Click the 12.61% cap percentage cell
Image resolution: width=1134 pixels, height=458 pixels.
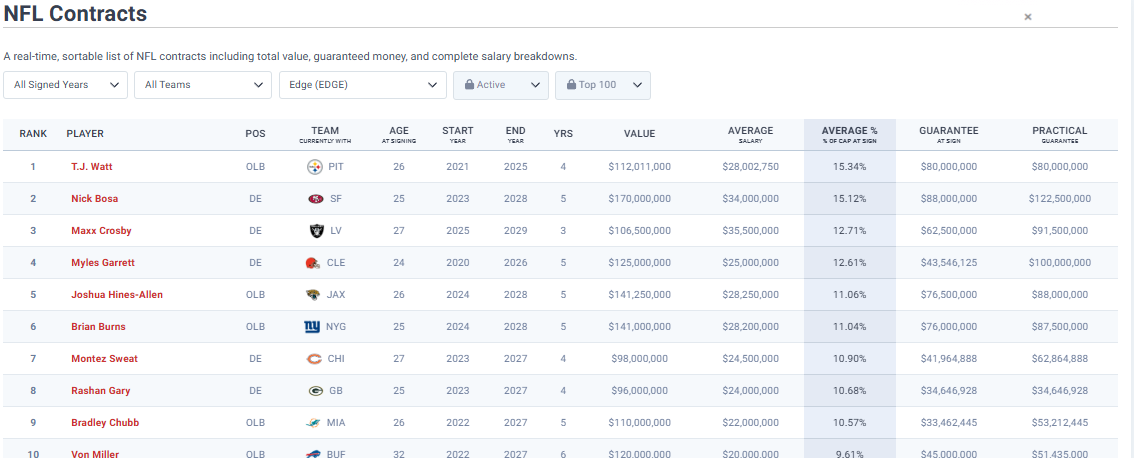click(850, 263)
